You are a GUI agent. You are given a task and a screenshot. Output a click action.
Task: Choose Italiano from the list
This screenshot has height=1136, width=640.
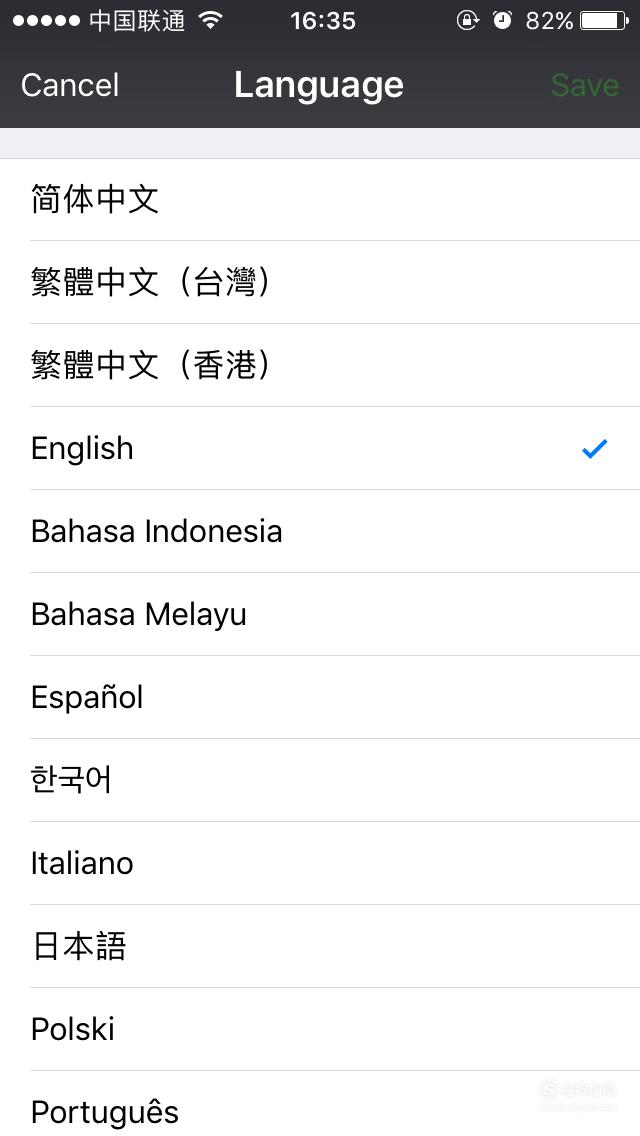[320, 863]
